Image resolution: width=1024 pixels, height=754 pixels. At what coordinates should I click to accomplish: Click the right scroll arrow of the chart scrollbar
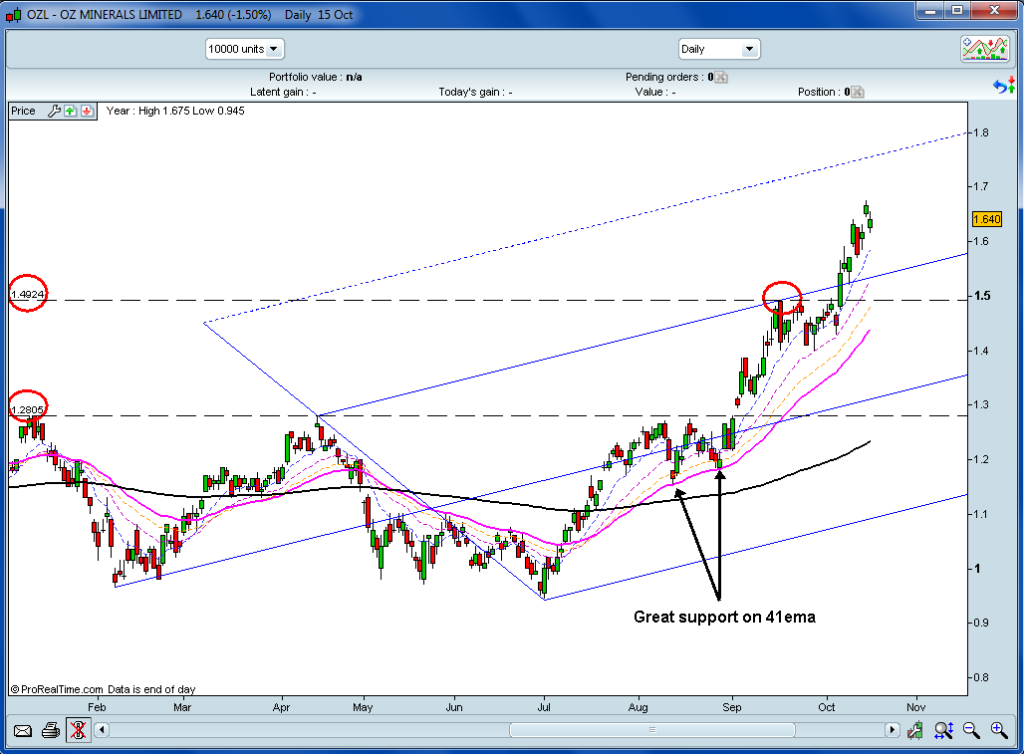(x=891, y=730)
